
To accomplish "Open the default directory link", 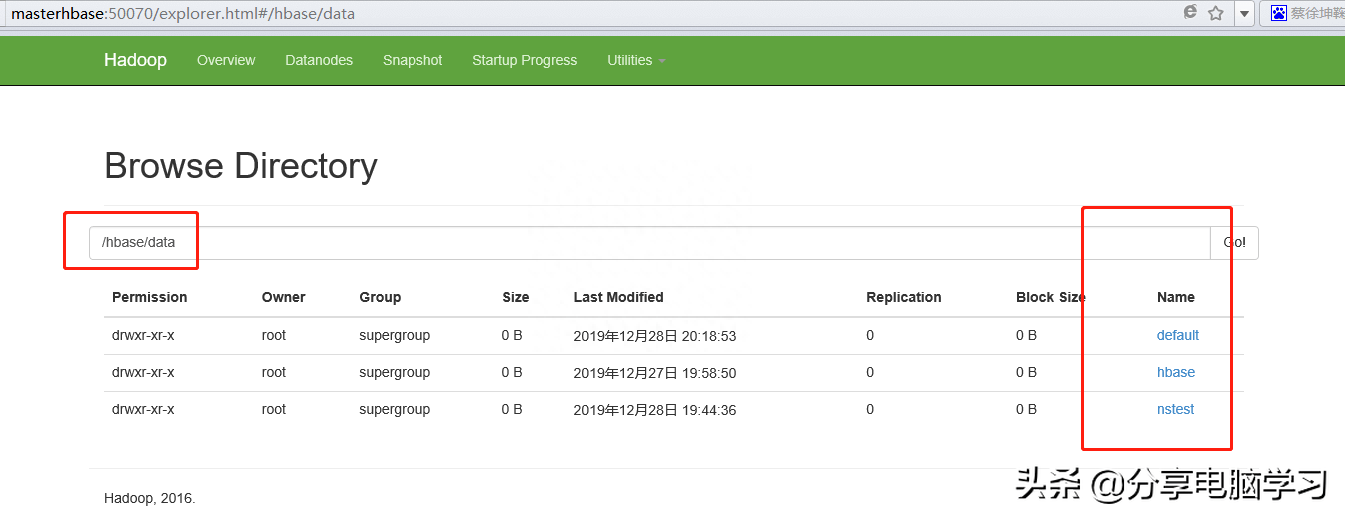I will click(x=1177, y=335).
